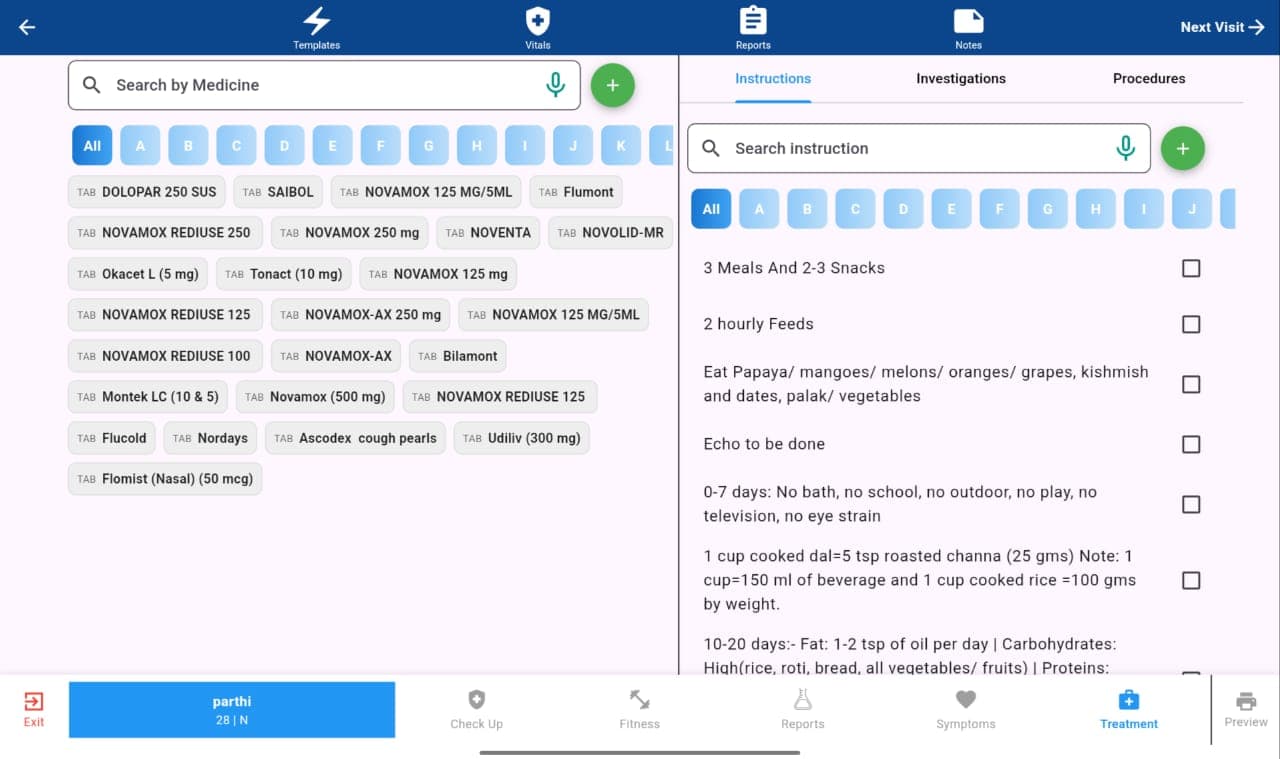Viewport: 1280px width, 759px height.
Task: Switch to the Procedures tab
Action: click(x=1149, y=78)
